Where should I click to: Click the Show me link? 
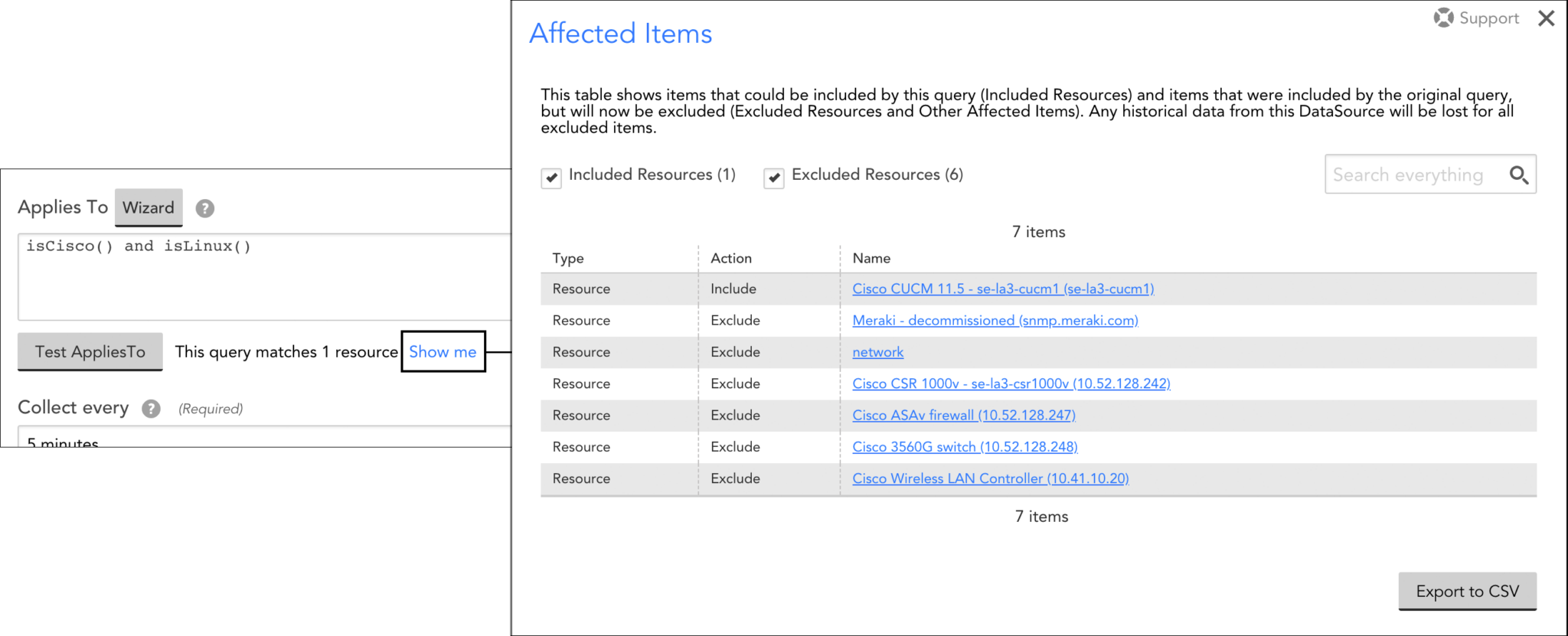tap(443, 352)
